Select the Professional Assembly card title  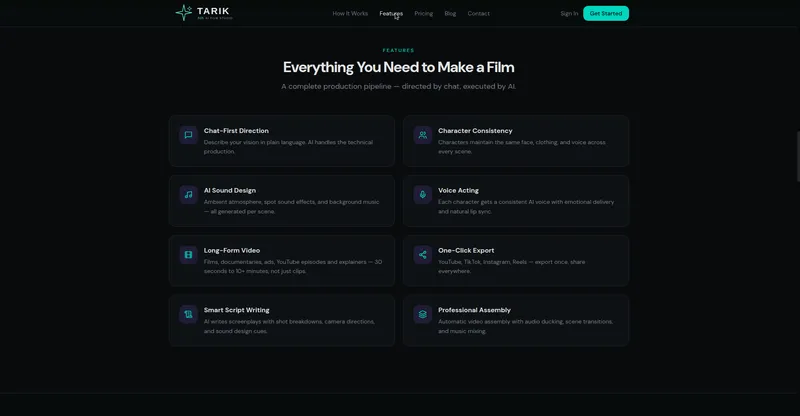[x=474, y=310]
